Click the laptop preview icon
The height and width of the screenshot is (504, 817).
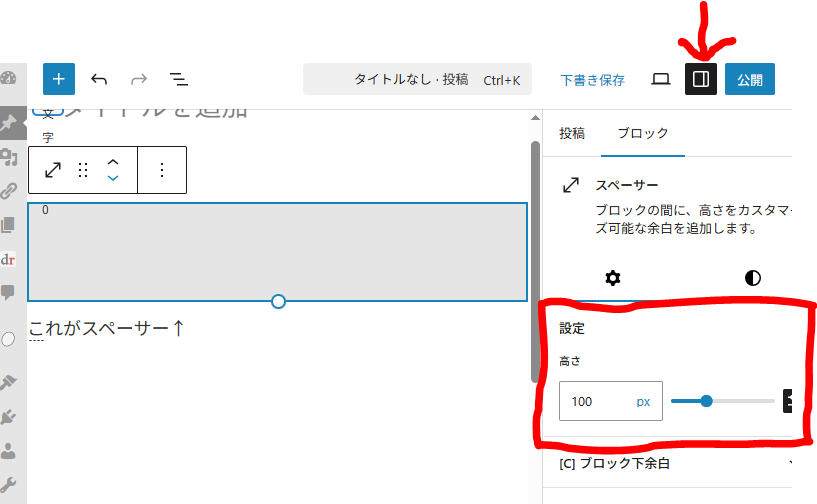click(x=660, y=79)
